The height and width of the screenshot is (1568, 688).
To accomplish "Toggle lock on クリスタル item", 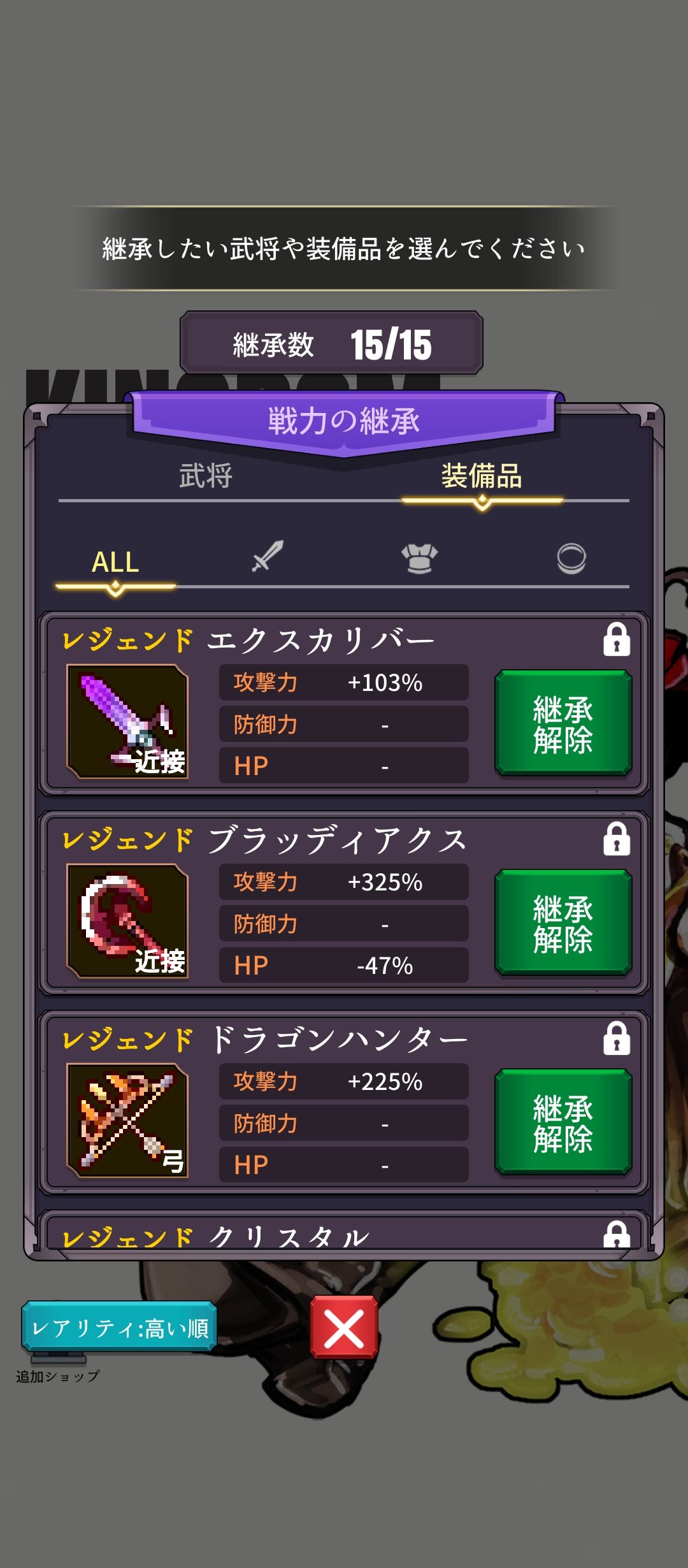I will 617,1234.
